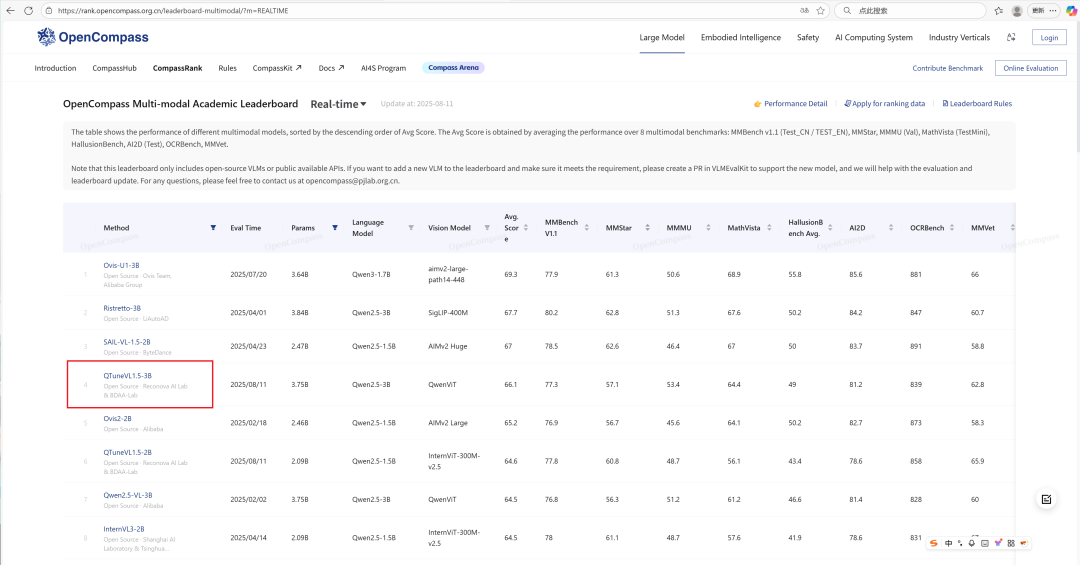Image resolution: width=1080 pixels, height=565 pixels.
Task: Open the floating feedback note icon
Action: pyautogui.click(x=1046, y=500)
